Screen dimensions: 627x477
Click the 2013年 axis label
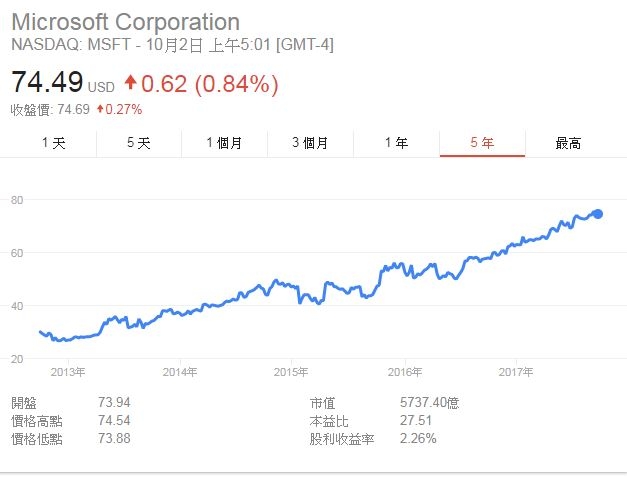[68, 372]
